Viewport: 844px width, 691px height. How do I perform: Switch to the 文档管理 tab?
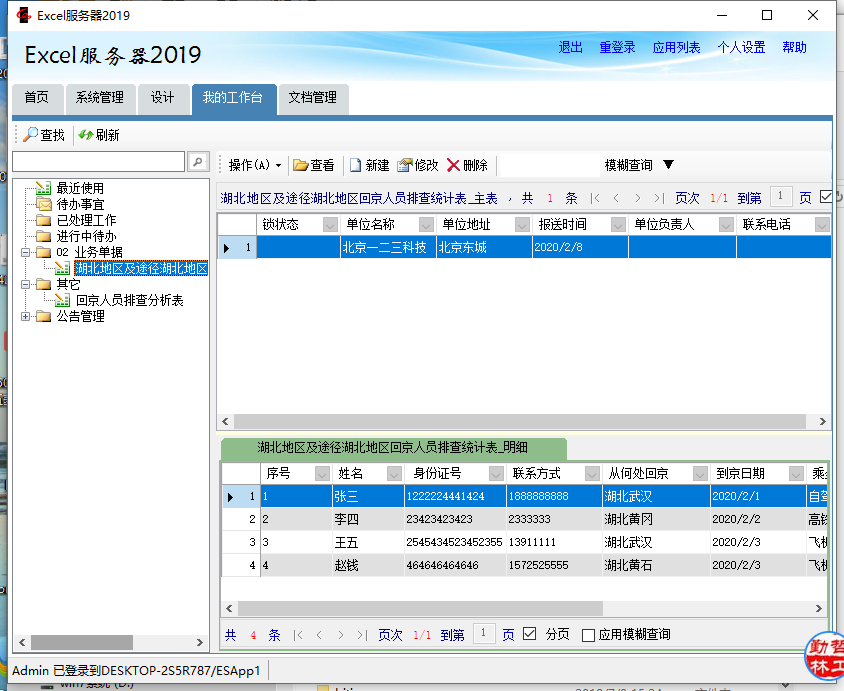tap(312, 97)
